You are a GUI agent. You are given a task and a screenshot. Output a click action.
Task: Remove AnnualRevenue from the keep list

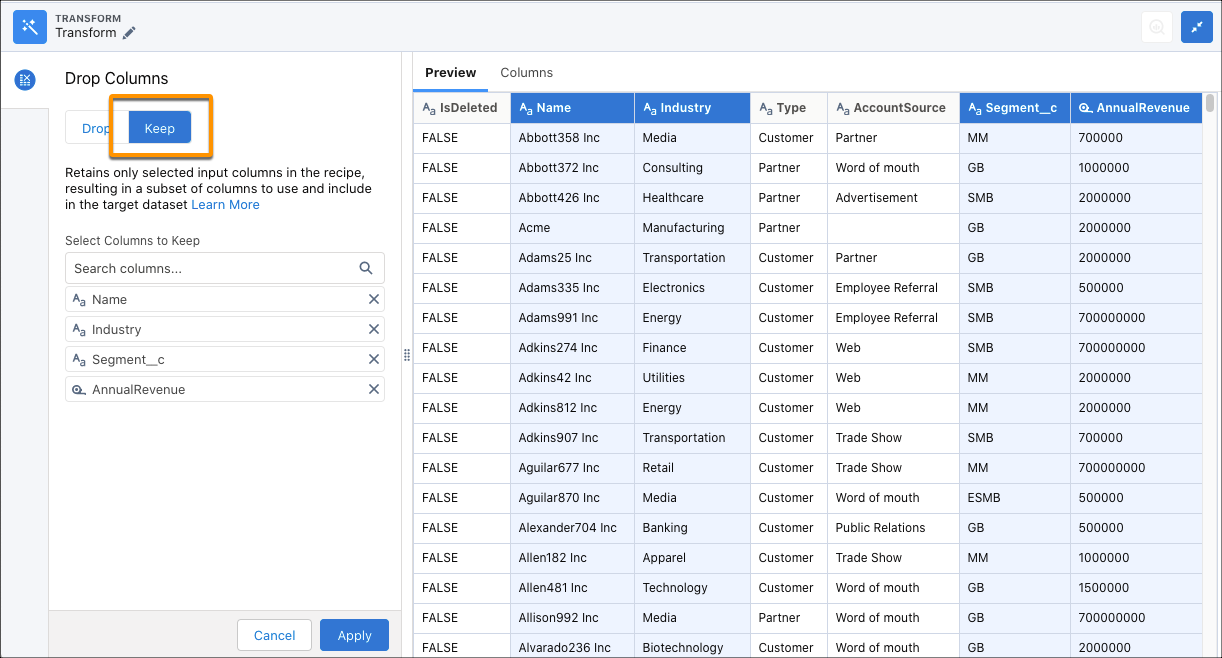coord(374,389)
